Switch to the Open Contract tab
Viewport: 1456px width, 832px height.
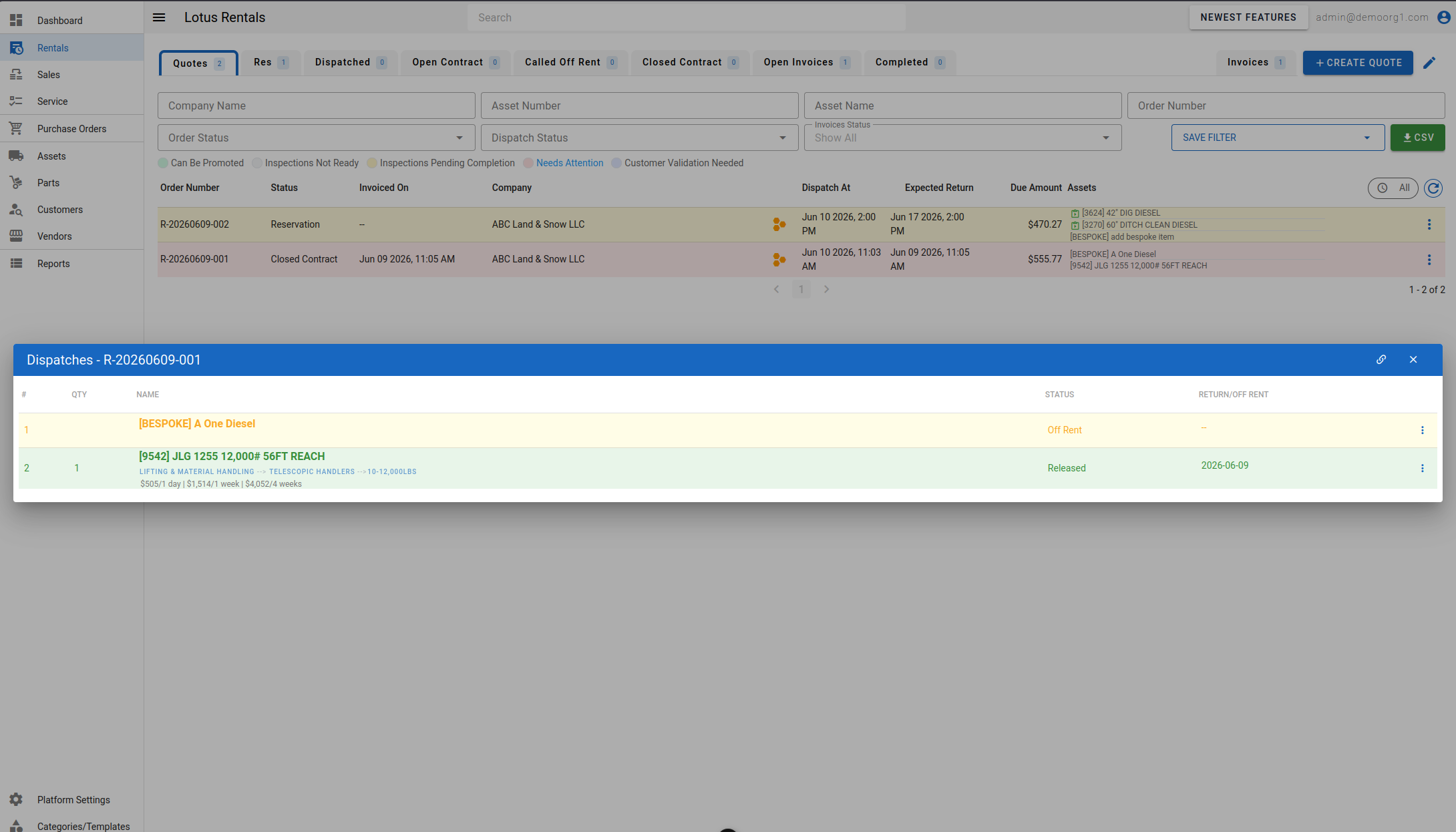456,63
